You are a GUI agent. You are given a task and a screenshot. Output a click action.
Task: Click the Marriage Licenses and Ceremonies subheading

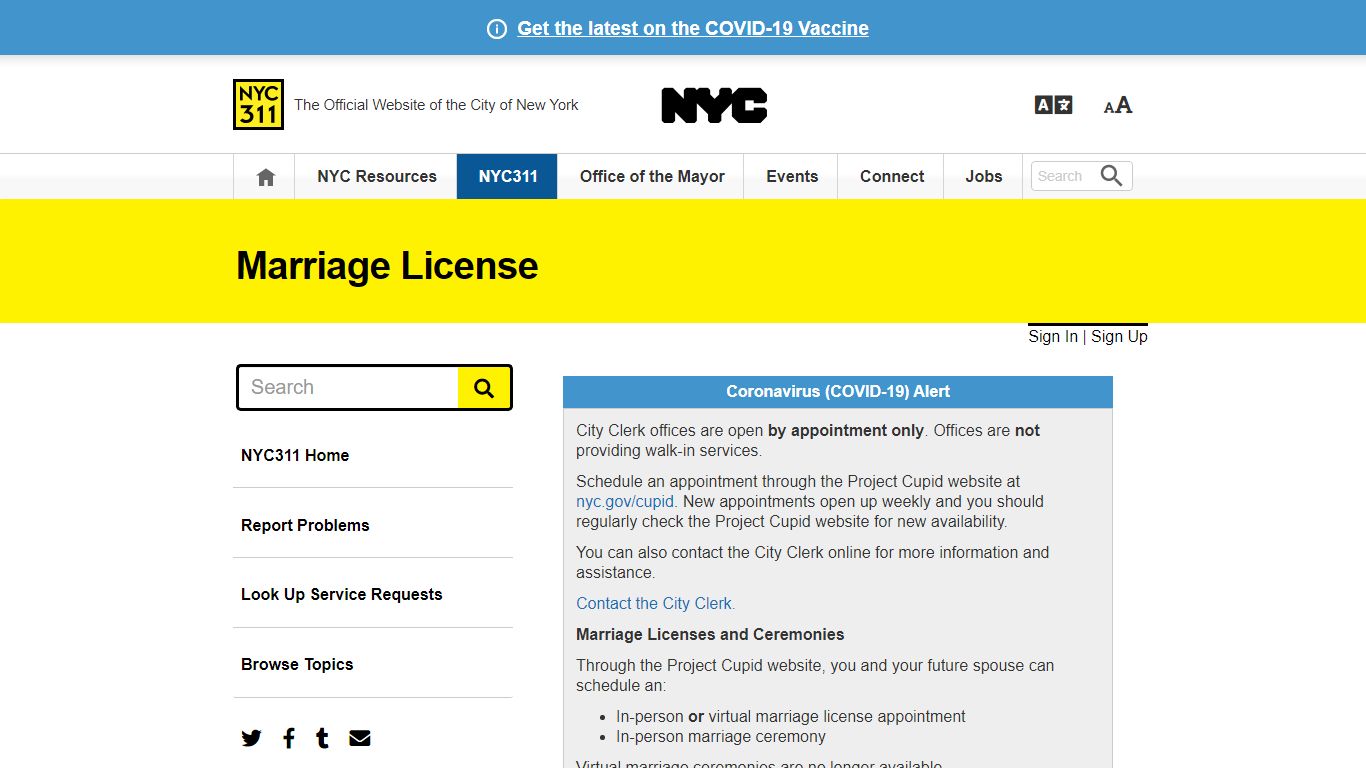[710, 634]
